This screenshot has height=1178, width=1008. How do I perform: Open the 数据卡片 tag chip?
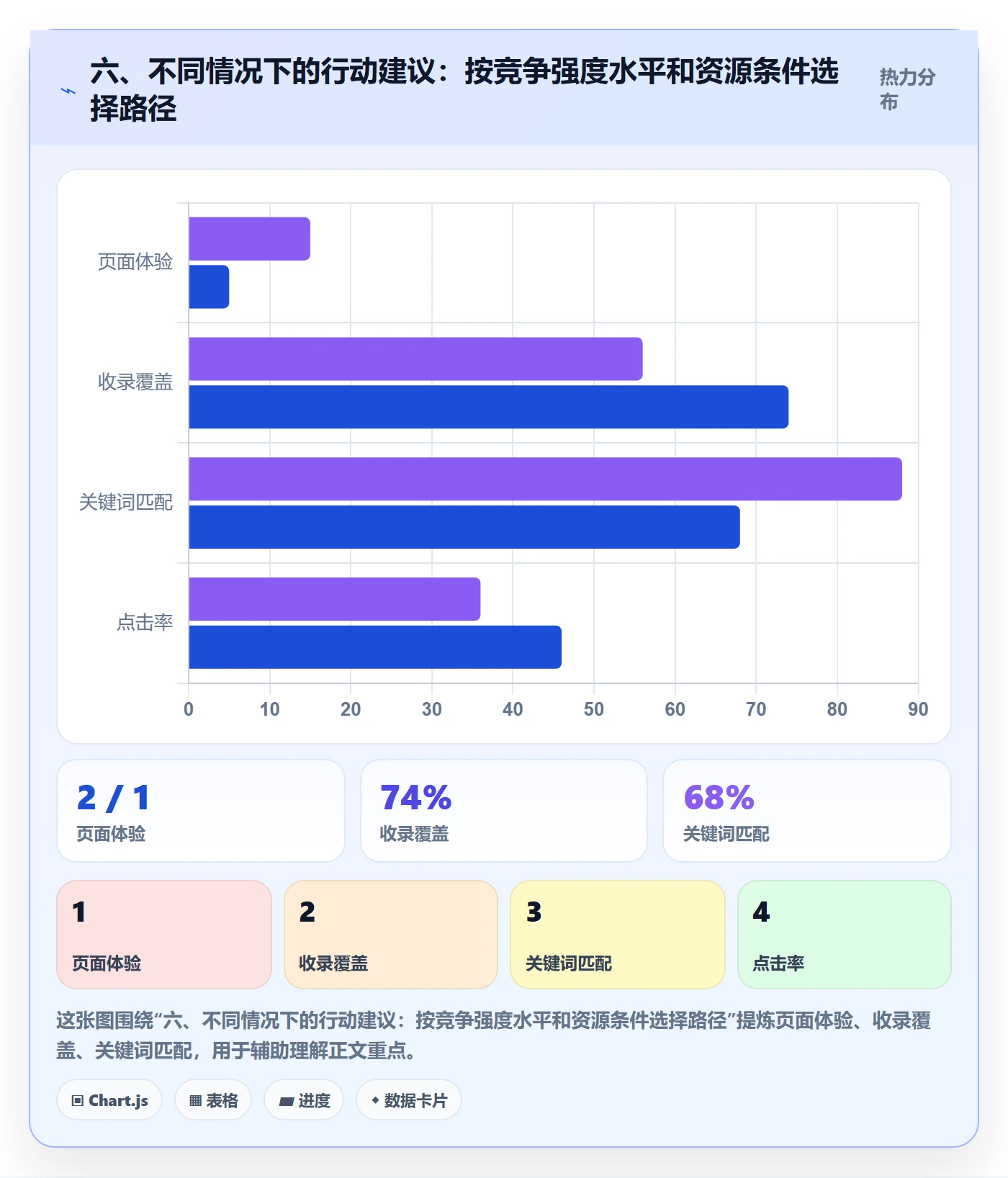click(x=409, y=1100)
